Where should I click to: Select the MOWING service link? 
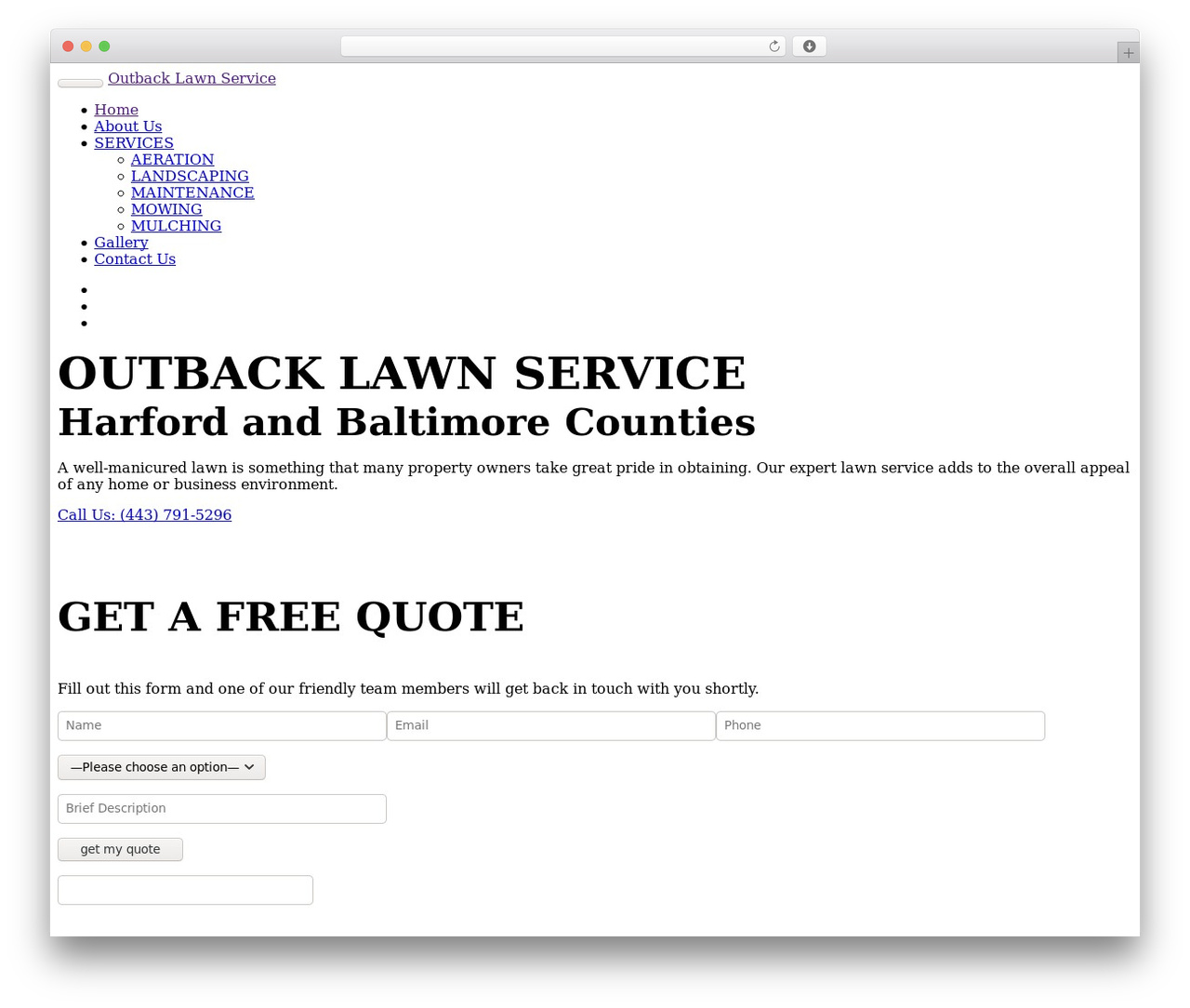(x=166, y=209)
